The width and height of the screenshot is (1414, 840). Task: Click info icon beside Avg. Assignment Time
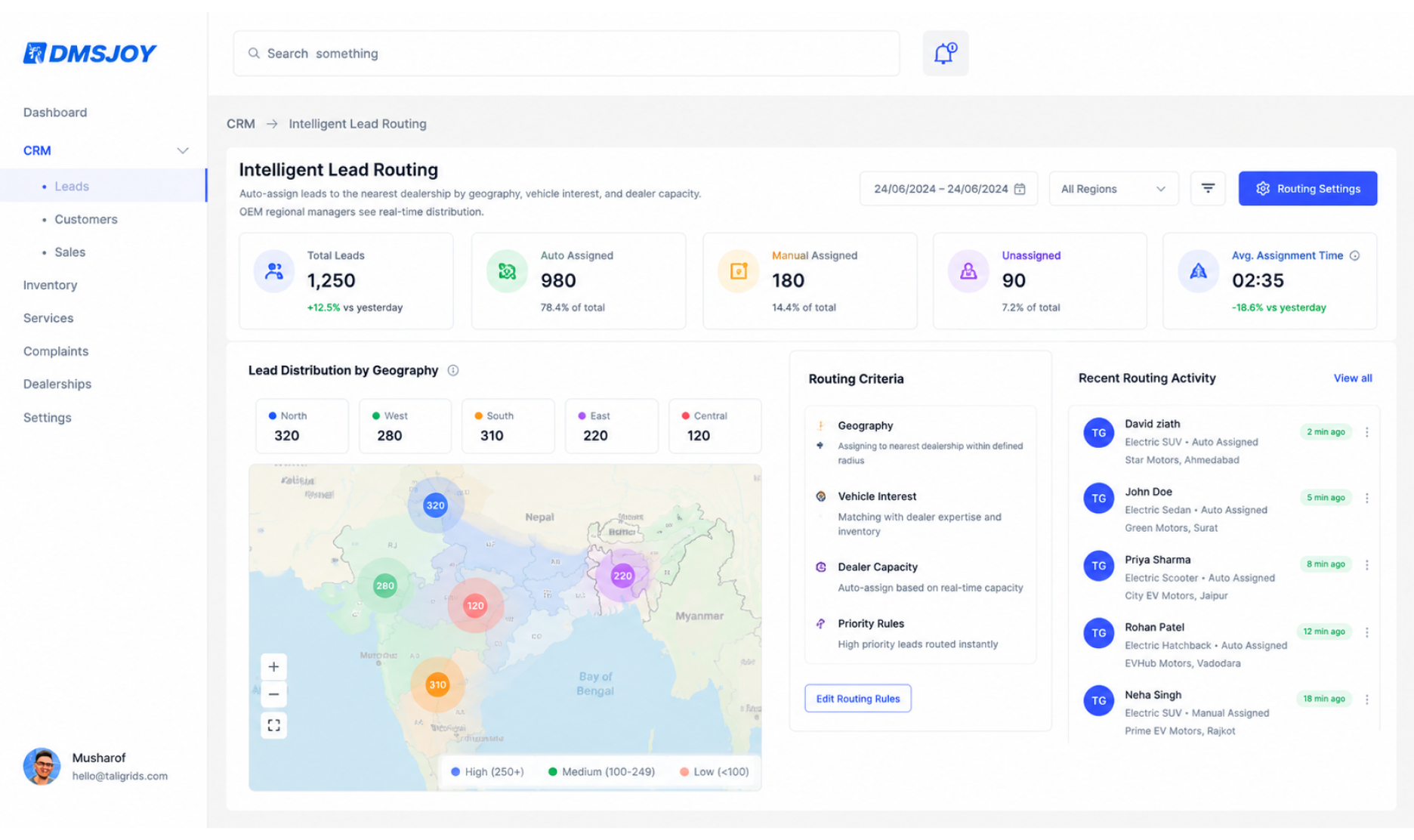(x=1355, y=255)
